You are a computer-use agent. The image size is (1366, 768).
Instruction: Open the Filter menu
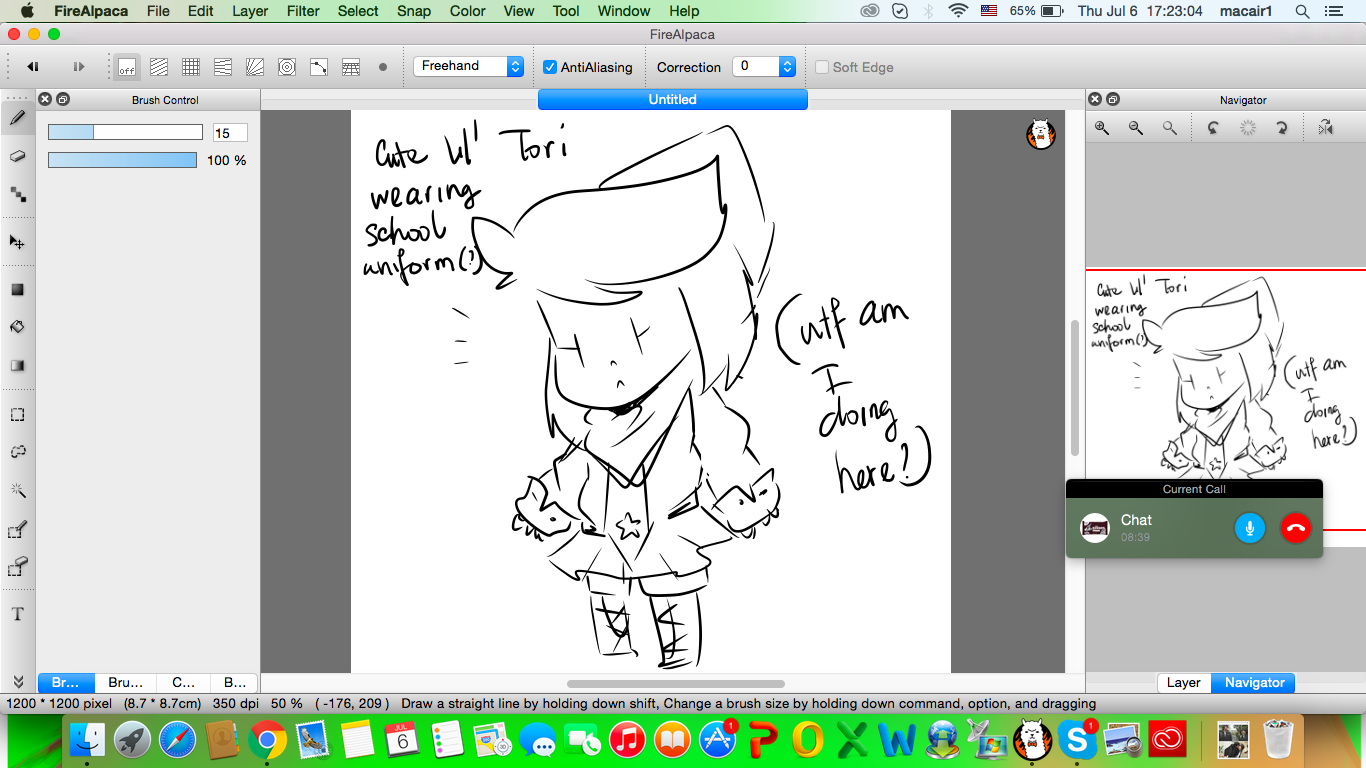[x=303, y=11]
